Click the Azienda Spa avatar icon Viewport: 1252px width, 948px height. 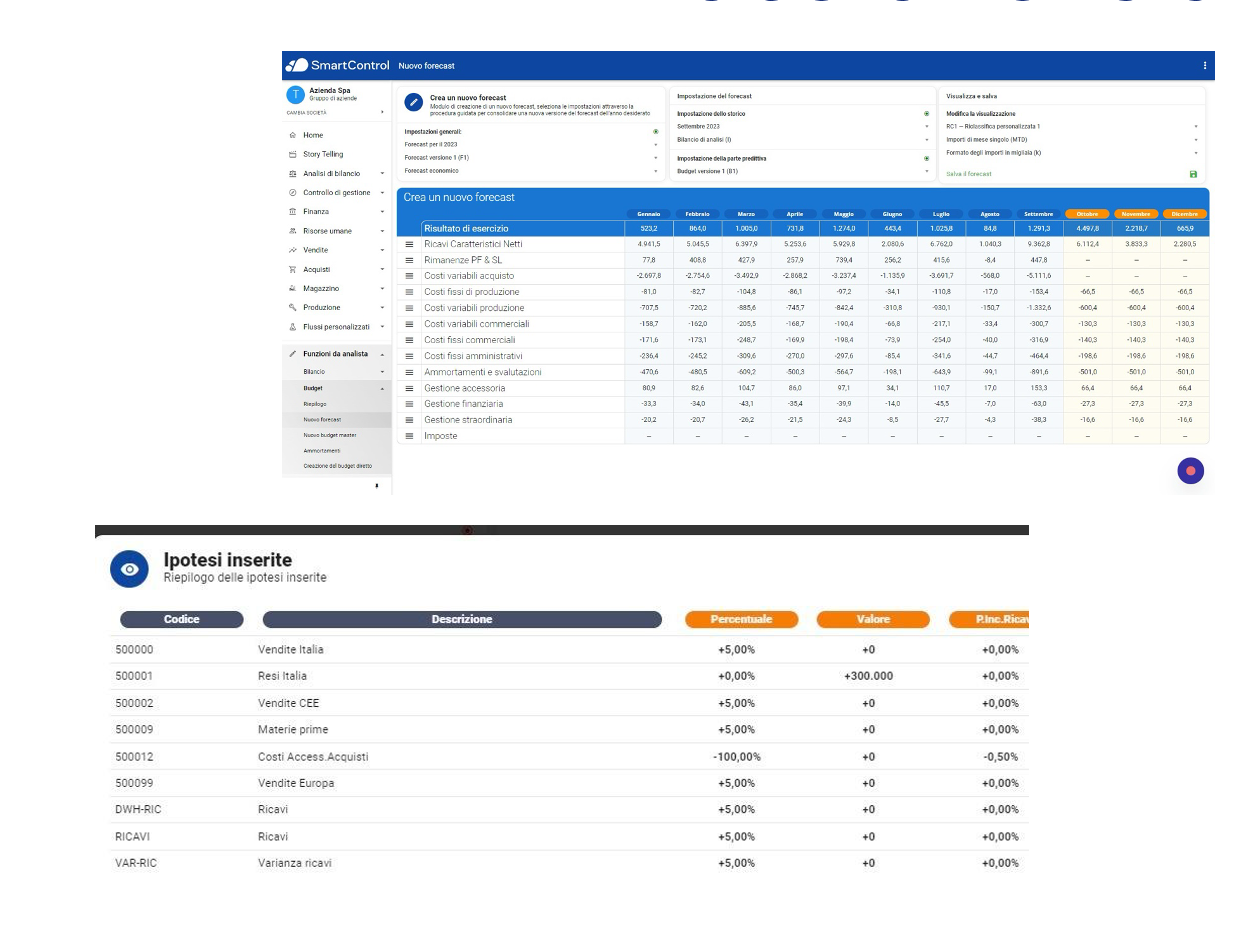pos(295,95)
